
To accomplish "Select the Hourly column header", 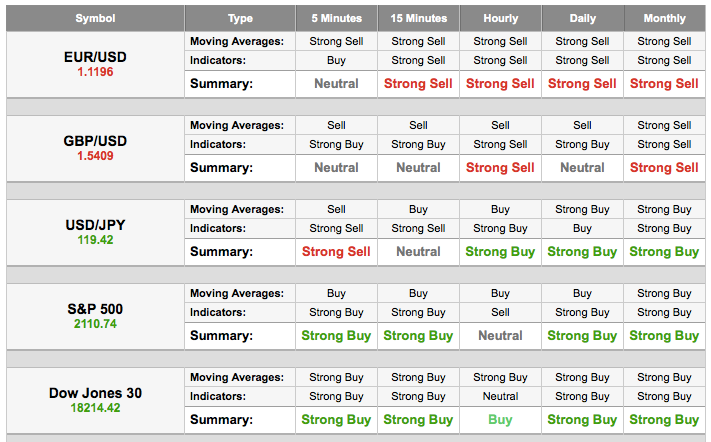I will 500,18.
